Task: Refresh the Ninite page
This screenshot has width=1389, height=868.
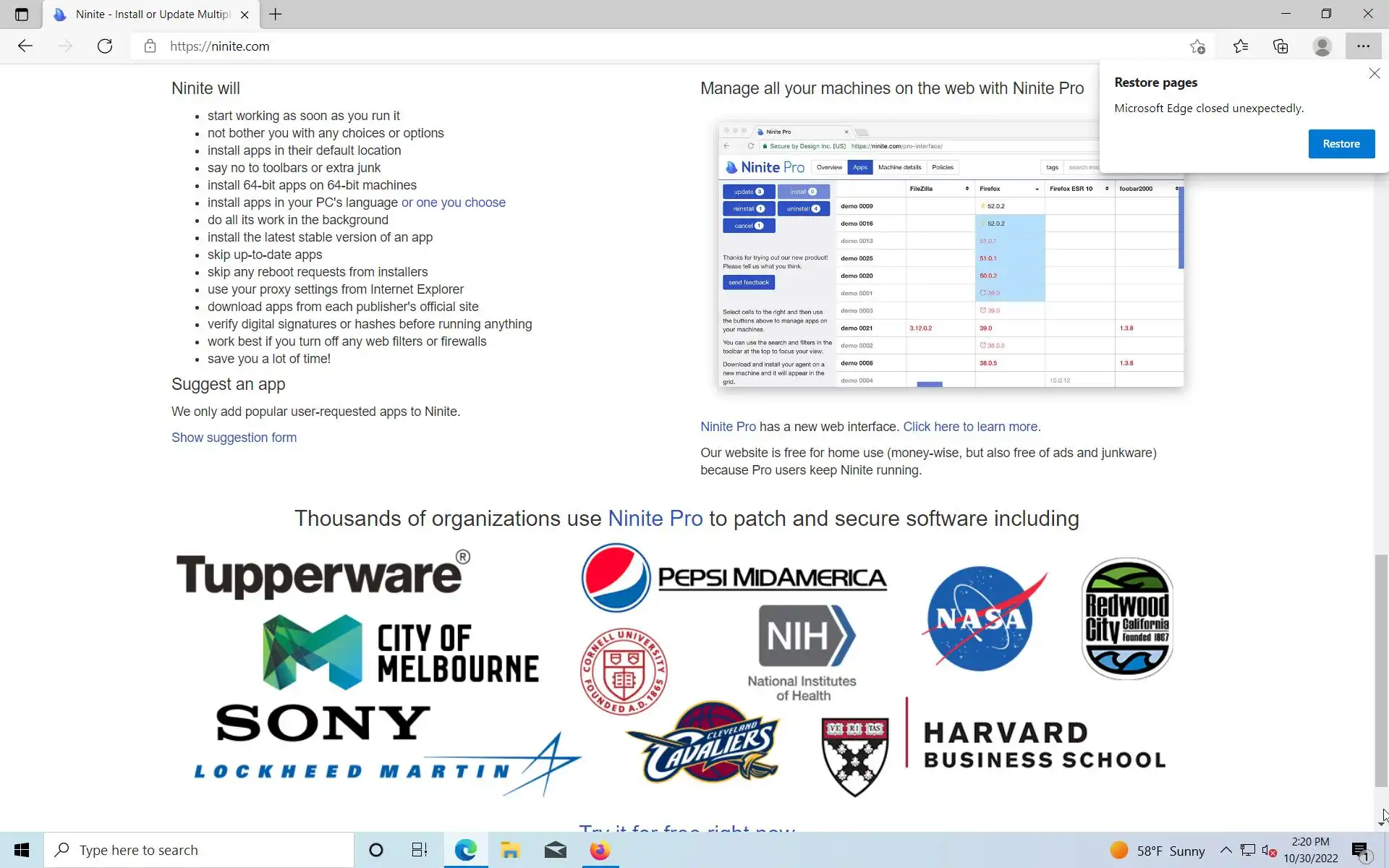Action: coord(105,46)
